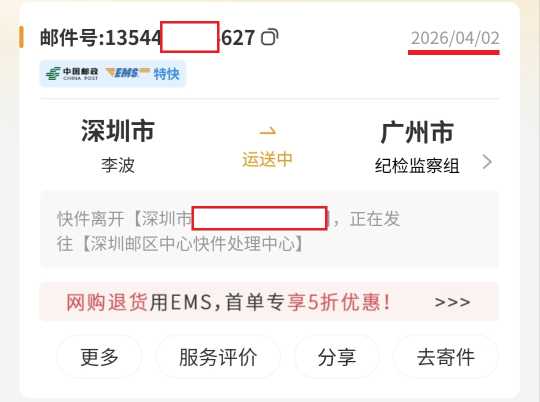The width and height of the screenshot is (540, 402).
Task: Tap the orange route arrow icon
Action: (268, 131)
